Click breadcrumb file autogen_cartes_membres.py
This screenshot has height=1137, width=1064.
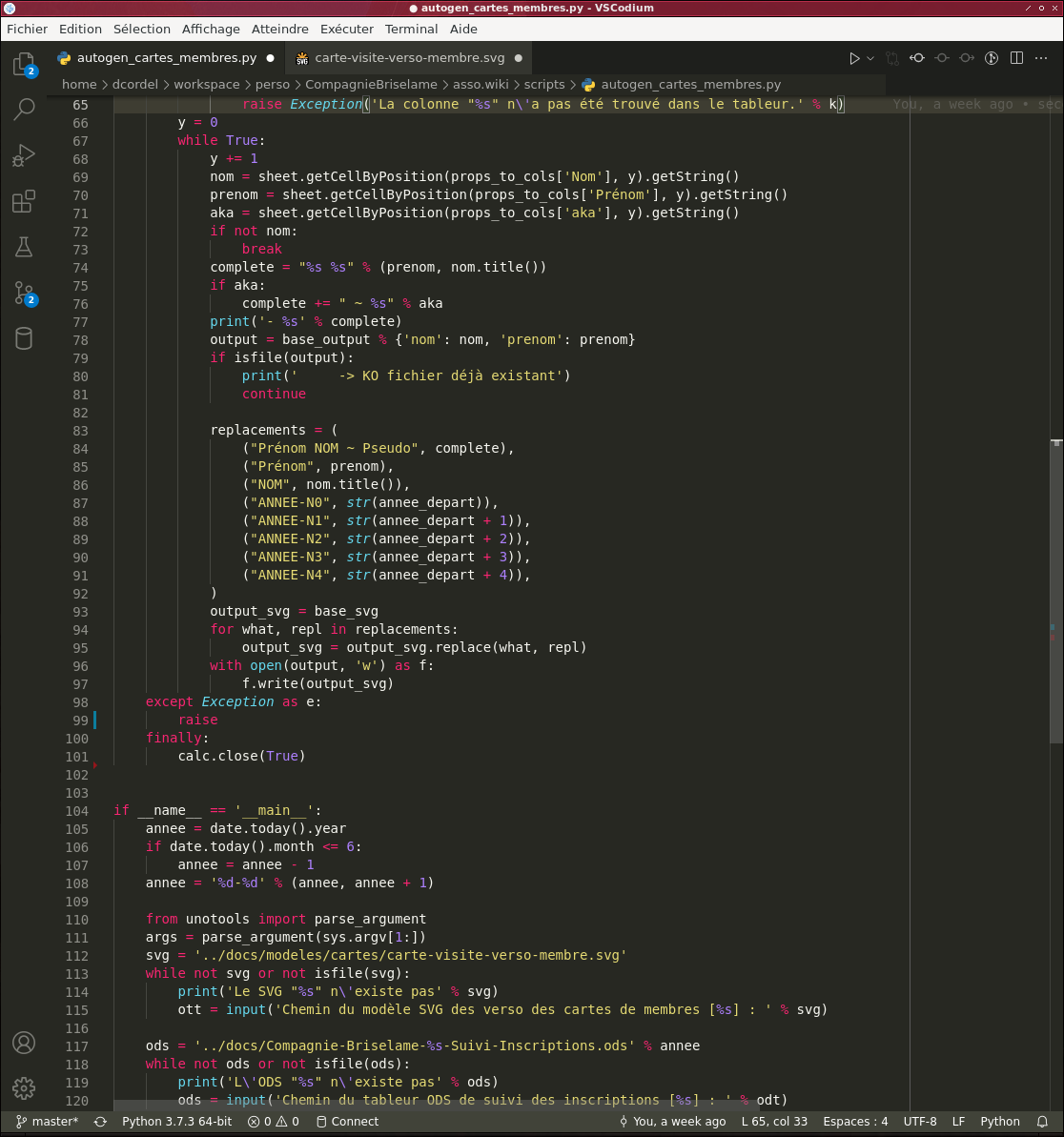click(681, 85)
